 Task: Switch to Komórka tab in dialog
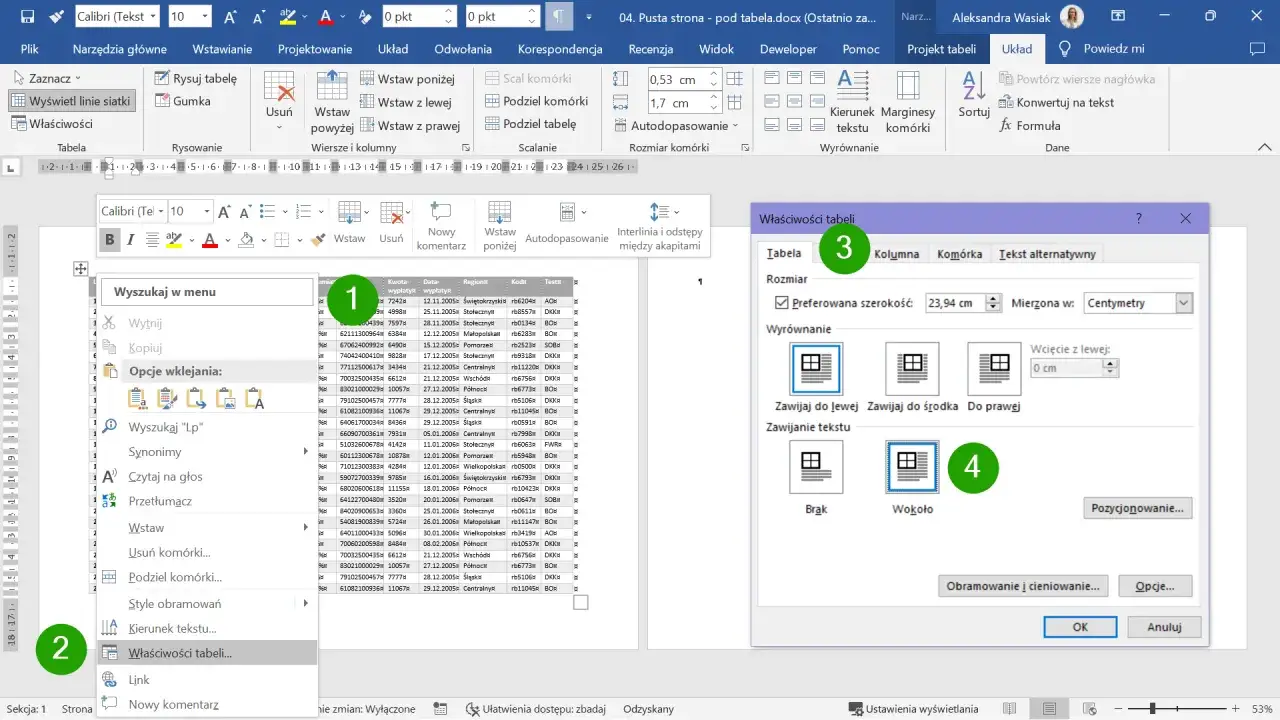(959, 254)
